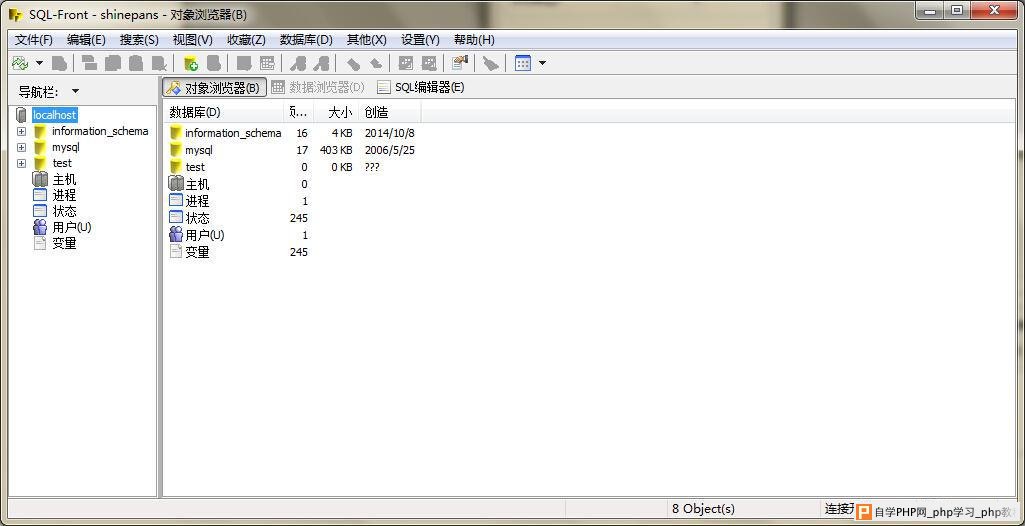Click the 2006/5/25 creation date cell
1025x526 pixels.
tap(390, 150)
